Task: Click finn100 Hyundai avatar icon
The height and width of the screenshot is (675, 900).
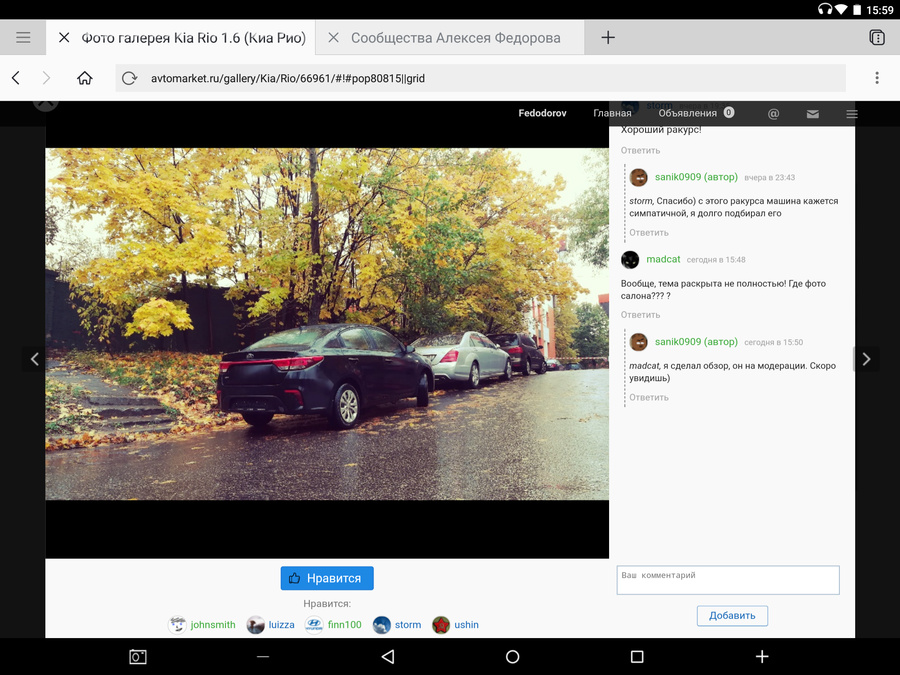Action: [314, 624]
